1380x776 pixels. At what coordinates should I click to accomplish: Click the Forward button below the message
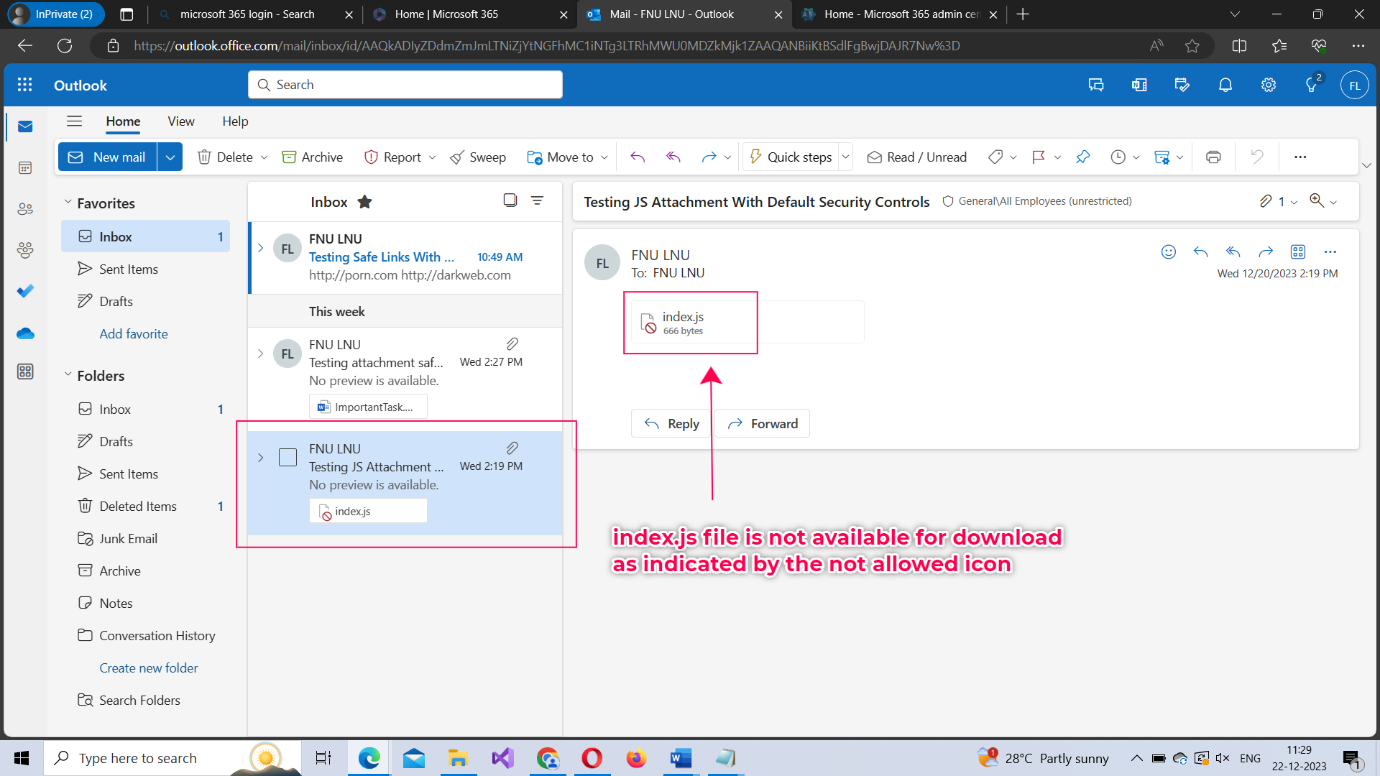click(x=762, y=424)
